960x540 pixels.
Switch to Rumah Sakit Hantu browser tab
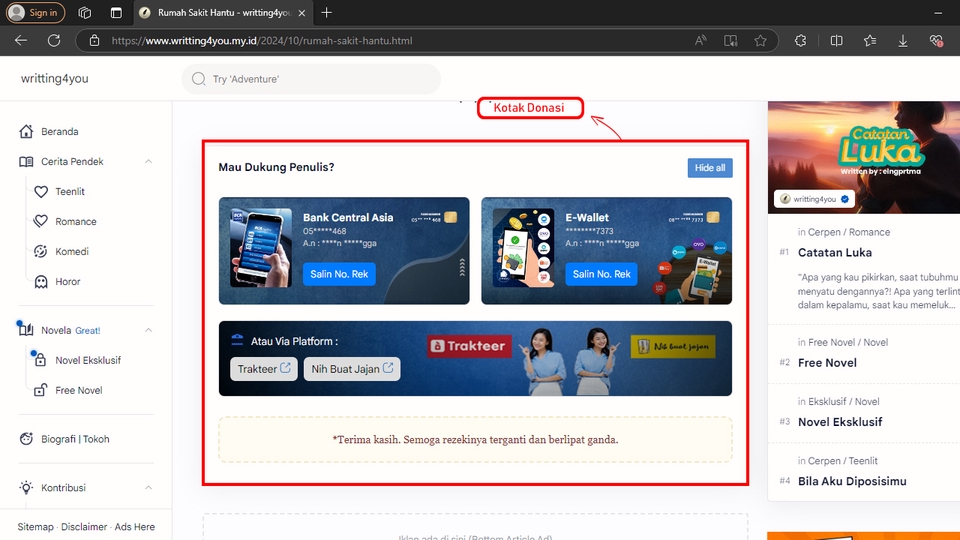tap(223, 12)
